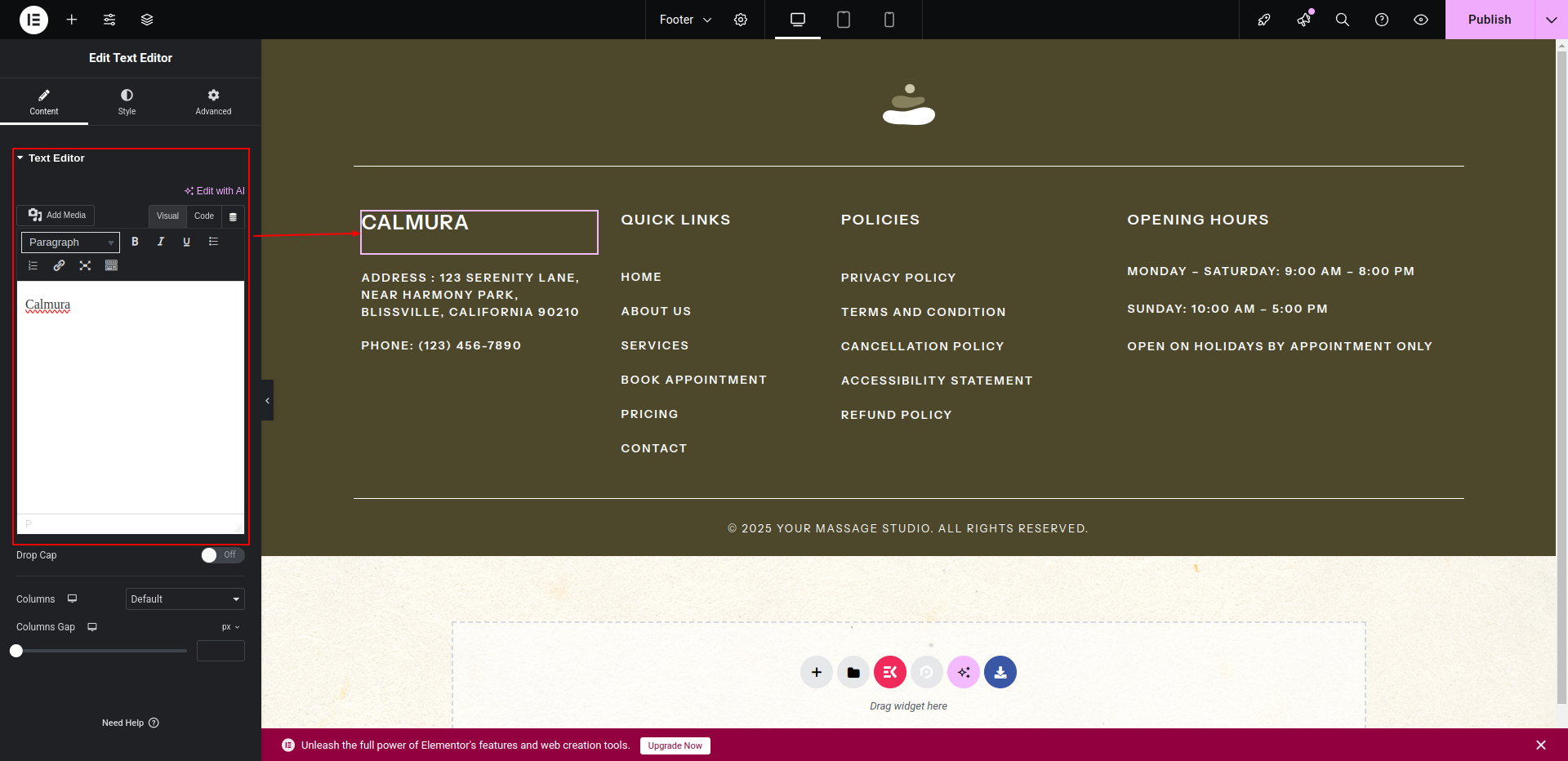
Task: Open the Structure layers panel icon
Action: pyautogui.click(x=147, y=20)
